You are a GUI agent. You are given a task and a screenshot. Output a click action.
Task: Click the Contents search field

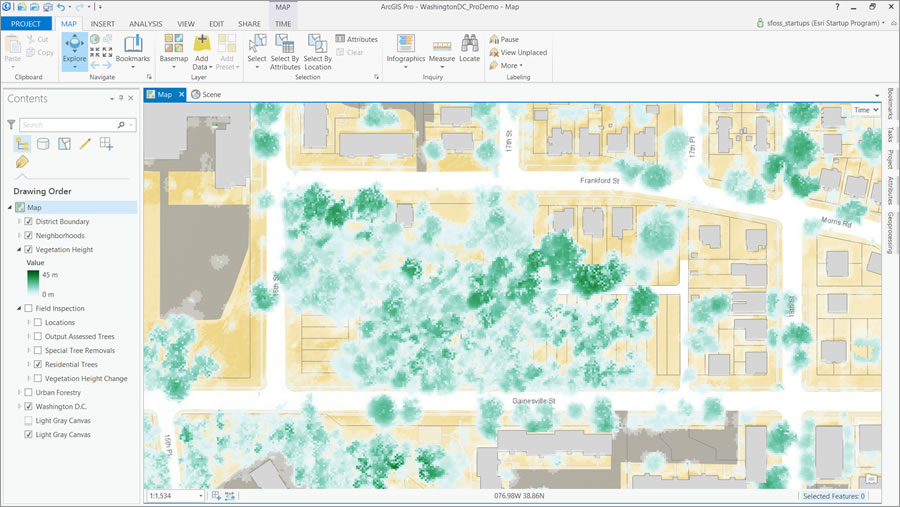[78, 125]
